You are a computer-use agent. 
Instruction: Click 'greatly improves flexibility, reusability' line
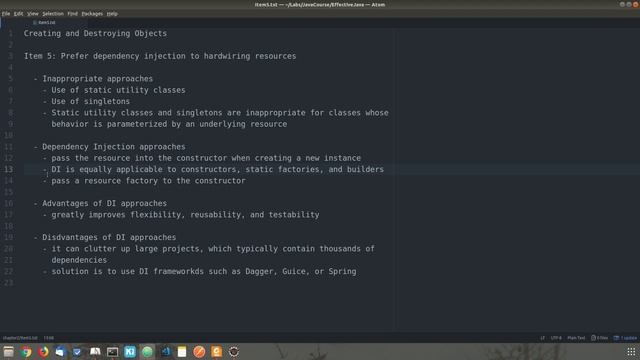coord(181,215)
